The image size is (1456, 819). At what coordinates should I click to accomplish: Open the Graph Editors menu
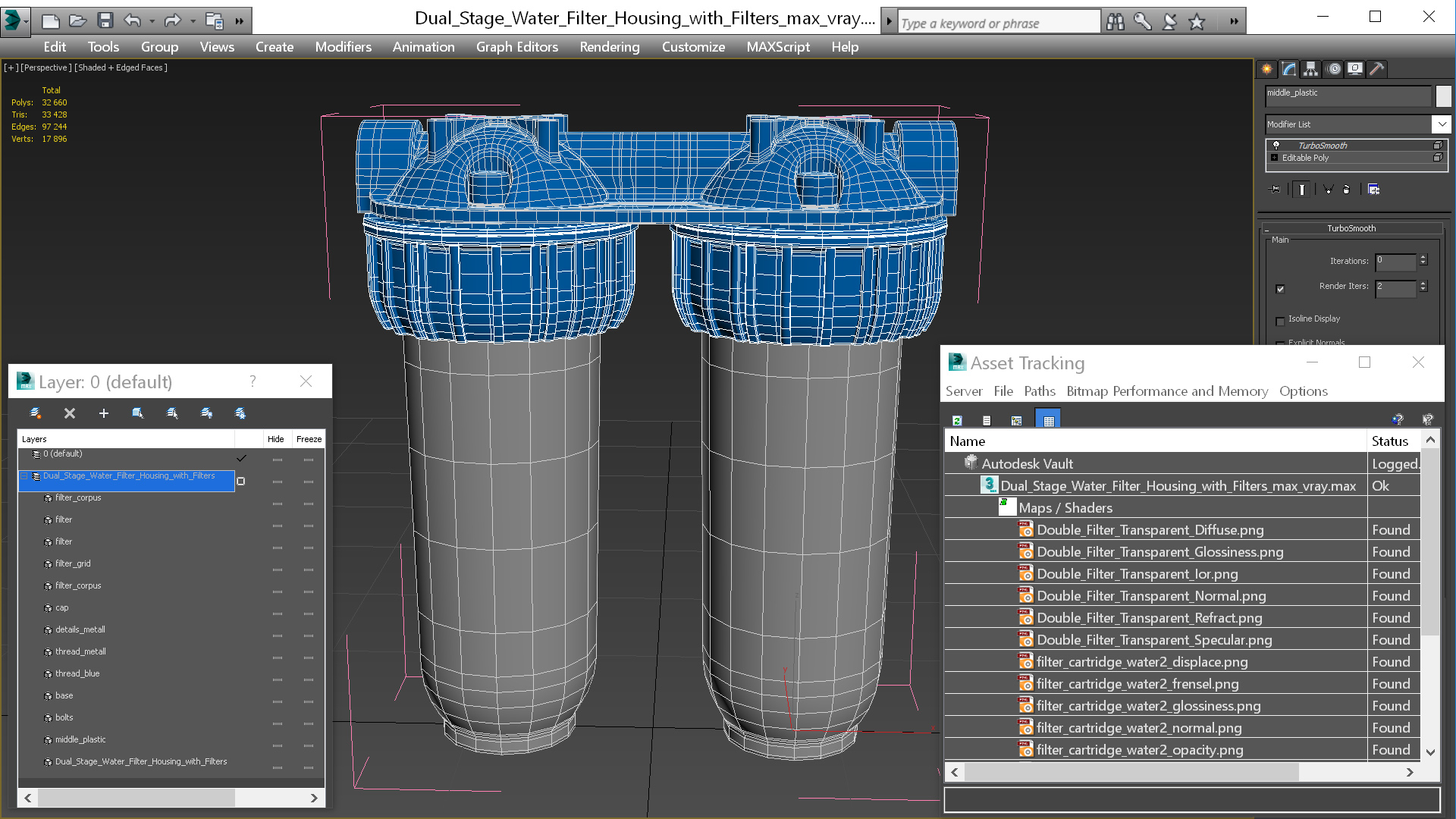[x=517, y=47]
